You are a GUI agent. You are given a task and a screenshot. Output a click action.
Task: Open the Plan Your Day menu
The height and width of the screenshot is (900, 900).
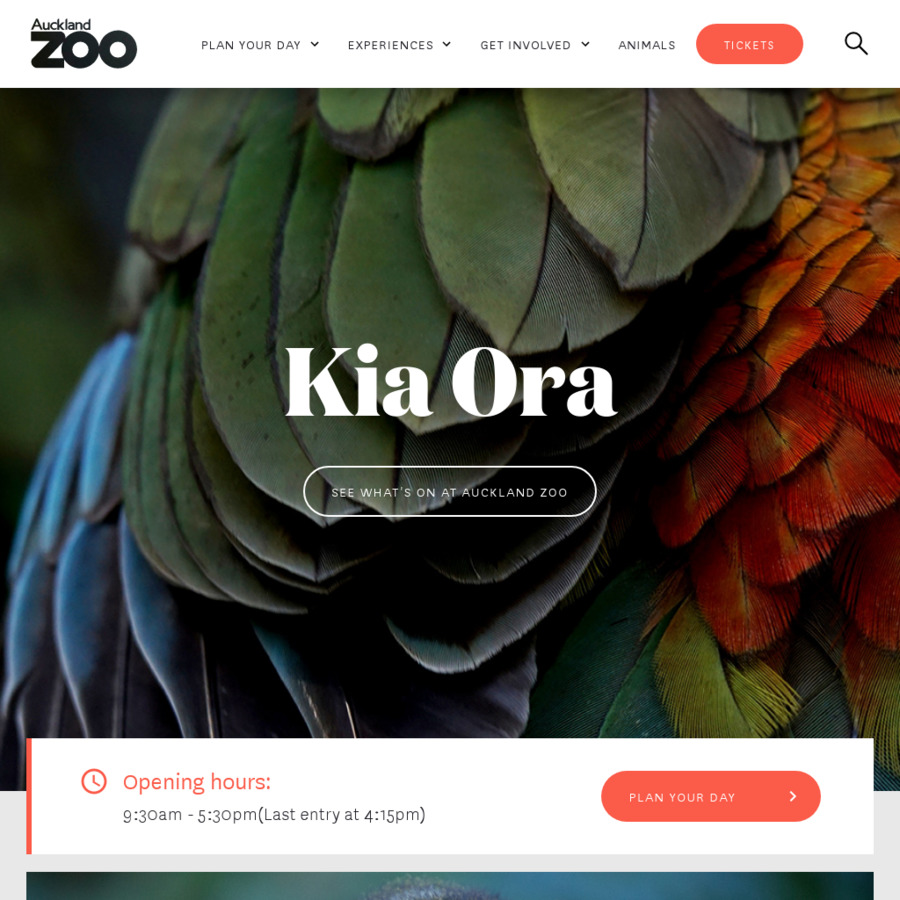[251, 45]
